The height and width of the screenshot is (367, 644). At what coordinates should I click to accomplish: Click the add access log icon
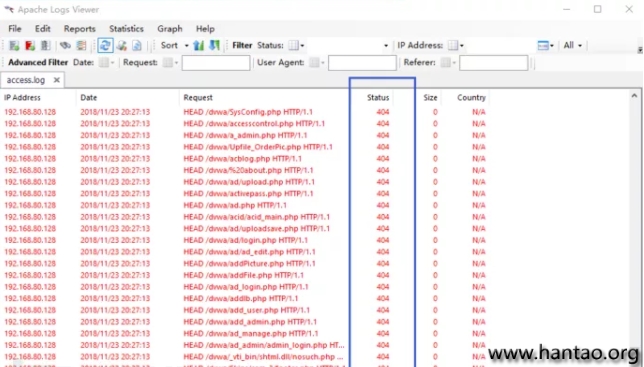click(x=14, y=46)
